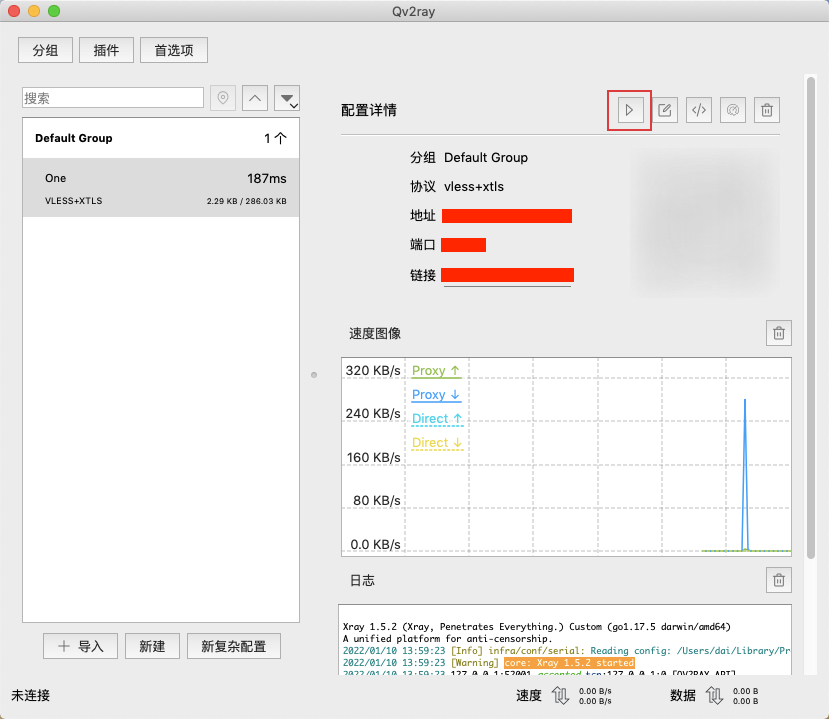Open the sort dropdown arrow button
829x719 pixels.
288,98
